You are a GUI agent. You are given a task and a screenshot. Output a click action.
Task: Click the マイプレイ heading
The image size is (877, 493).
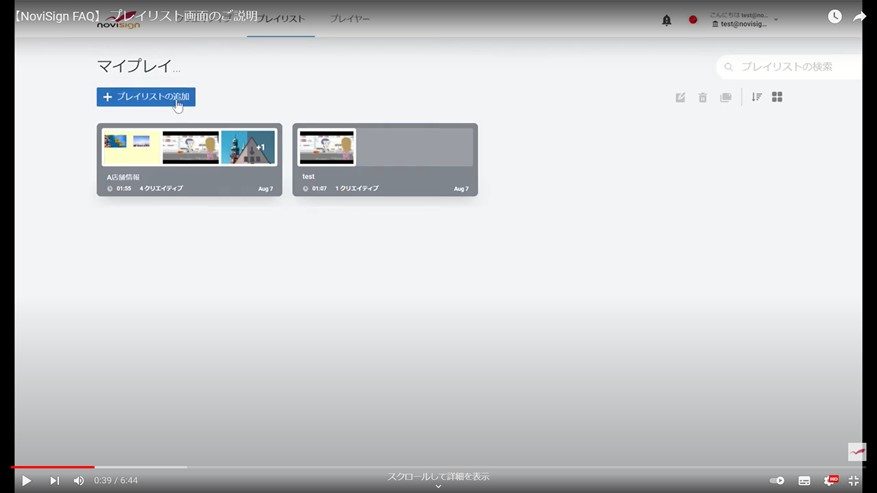(139, 66)
